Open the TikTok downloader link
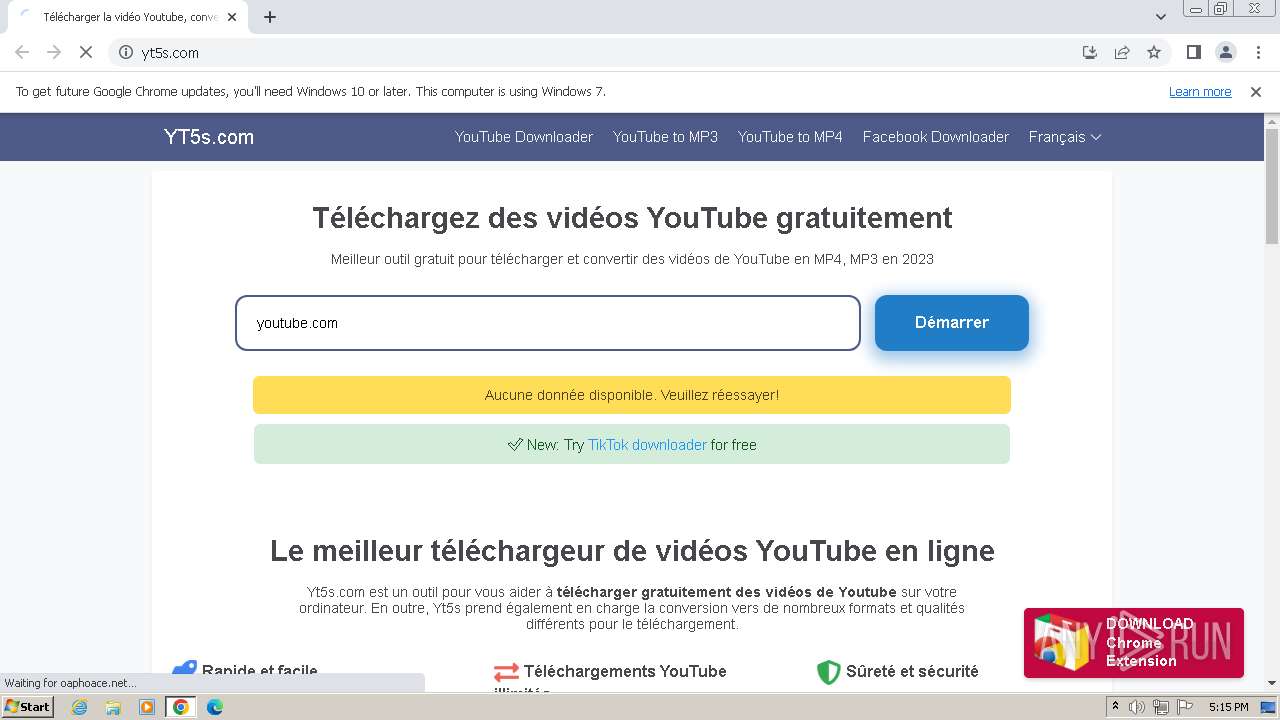Screen dimensions: 1280x720 [x=647, y=445]
